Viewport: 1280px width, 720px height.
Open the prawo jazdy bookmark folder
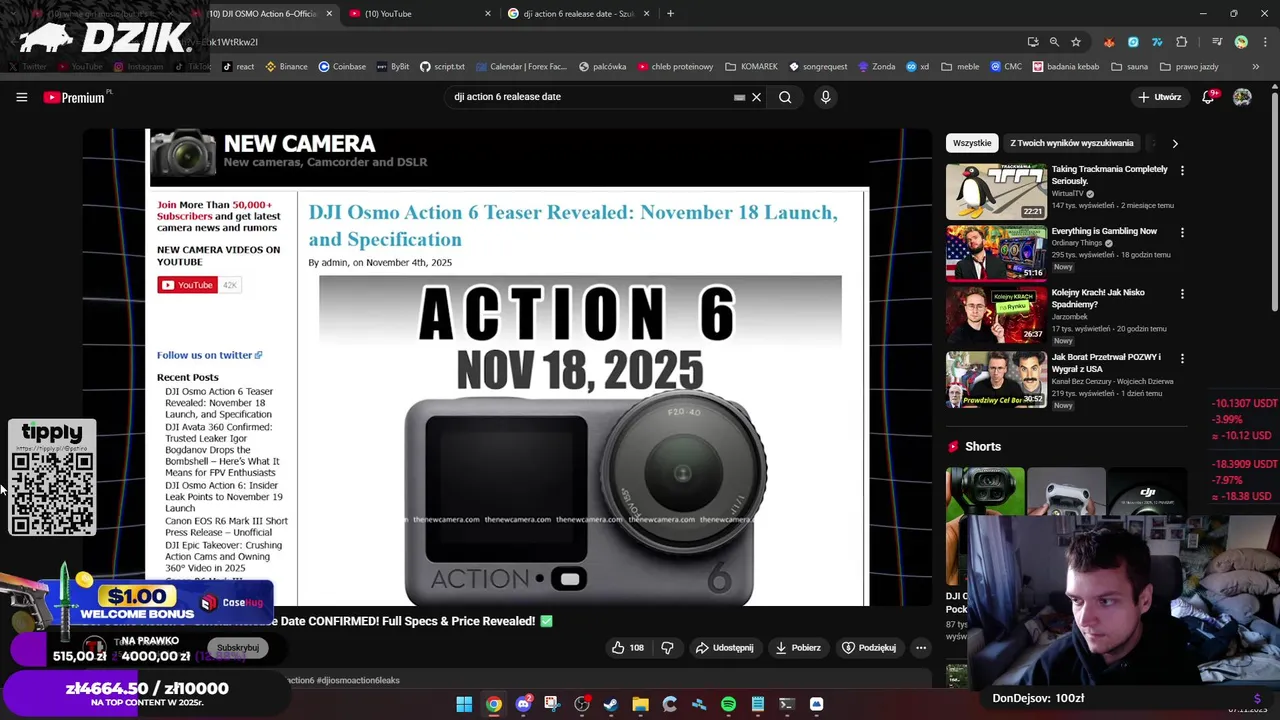pos(1189,67)
